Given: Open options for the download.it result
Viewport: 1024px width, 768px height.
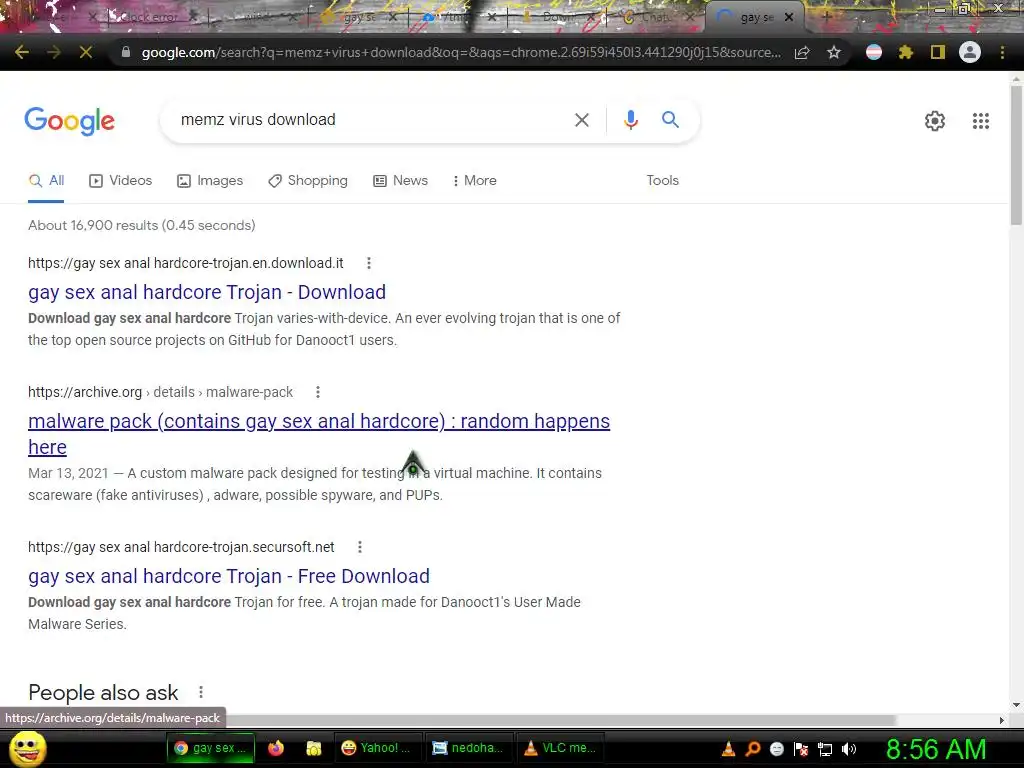Looking at the screenshot, I should (369, 263).
